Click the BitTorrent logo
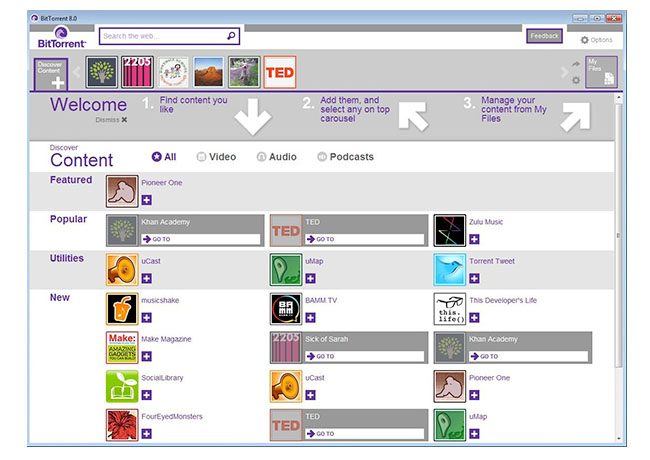This screenshot has height=460, width=650. (x=61, y=37)
